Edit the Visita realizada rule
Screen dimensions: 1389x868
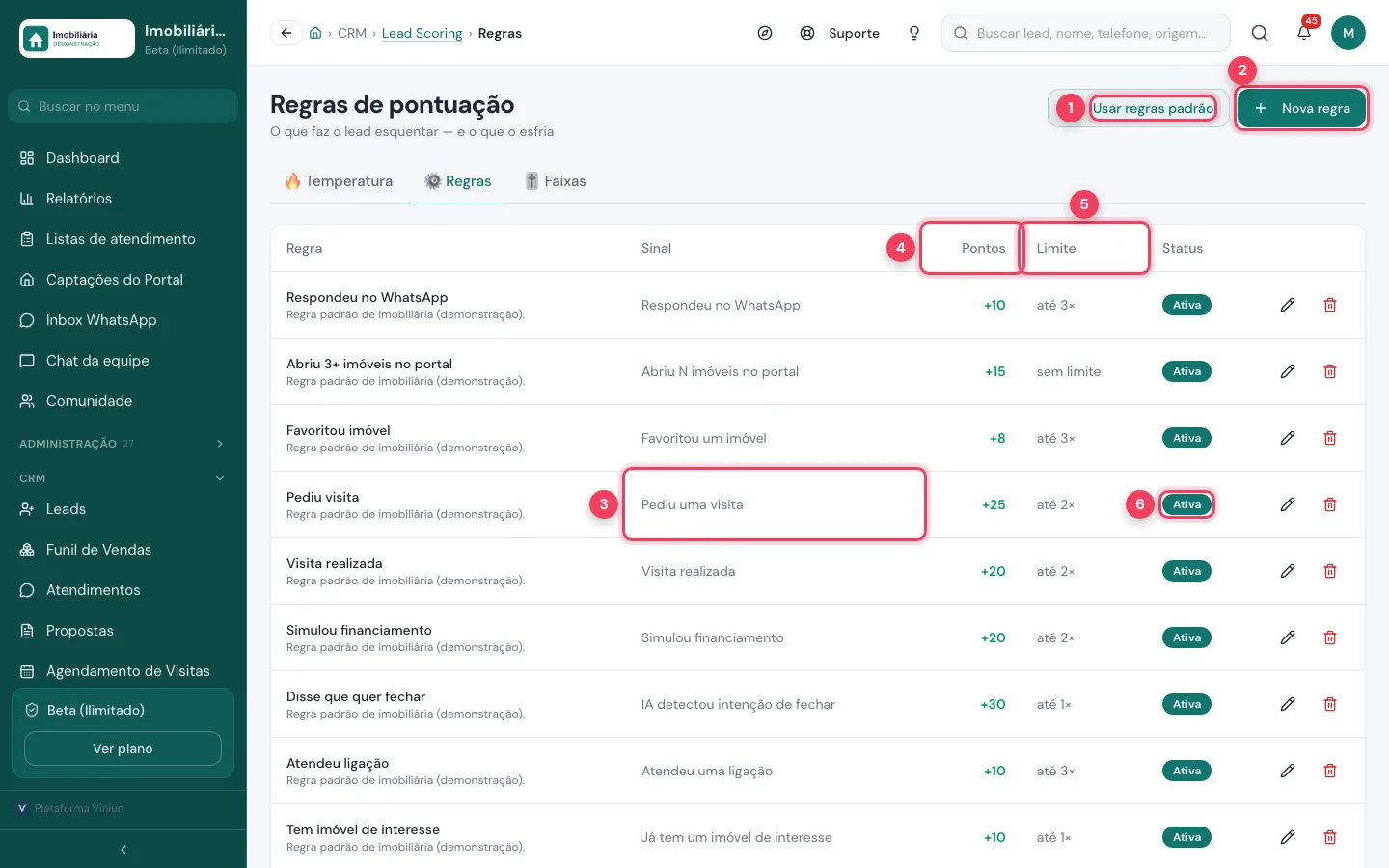1288,571
